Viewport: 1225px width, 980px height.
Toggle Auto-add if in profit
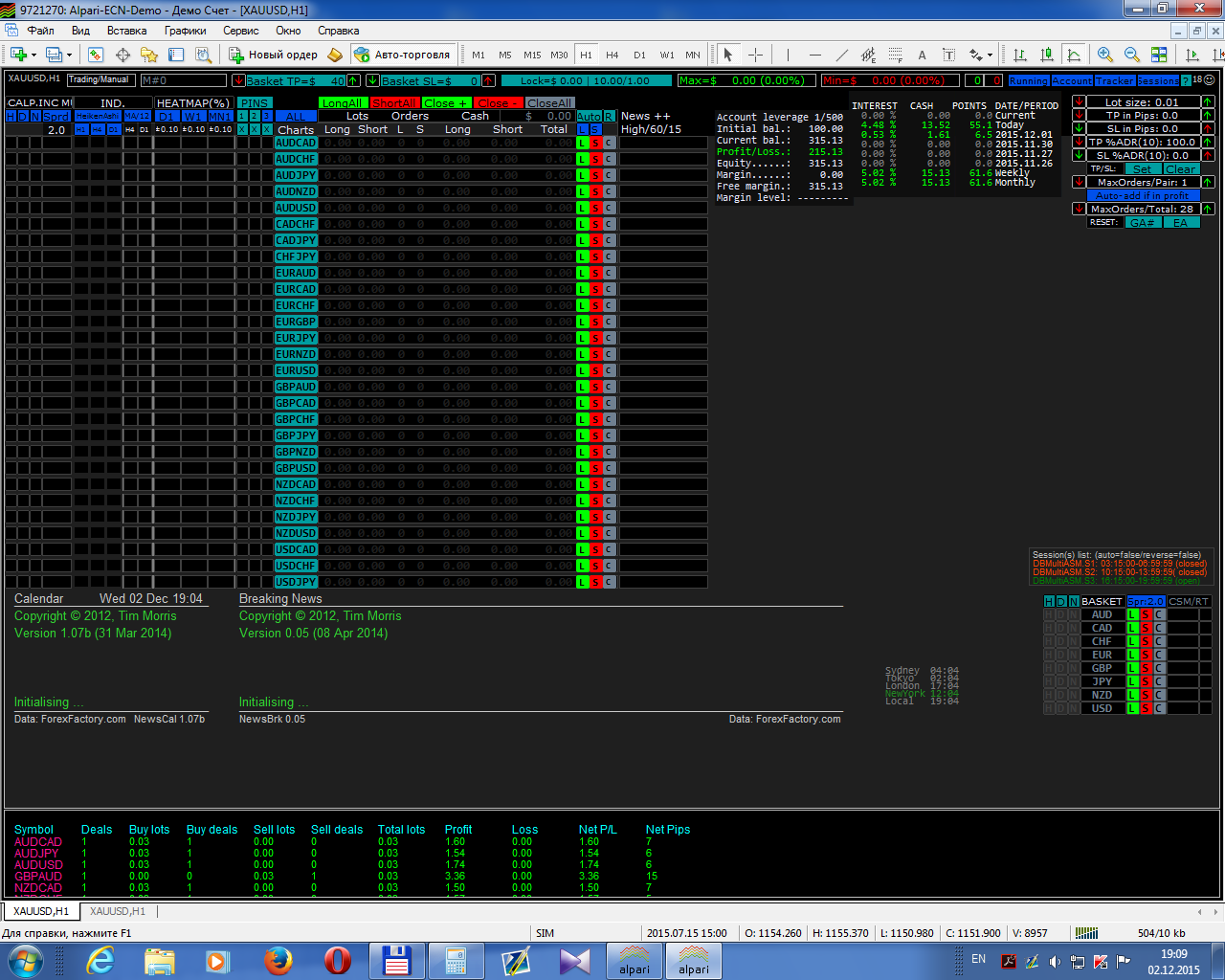pyautogui.click(x=1143, y=195)
